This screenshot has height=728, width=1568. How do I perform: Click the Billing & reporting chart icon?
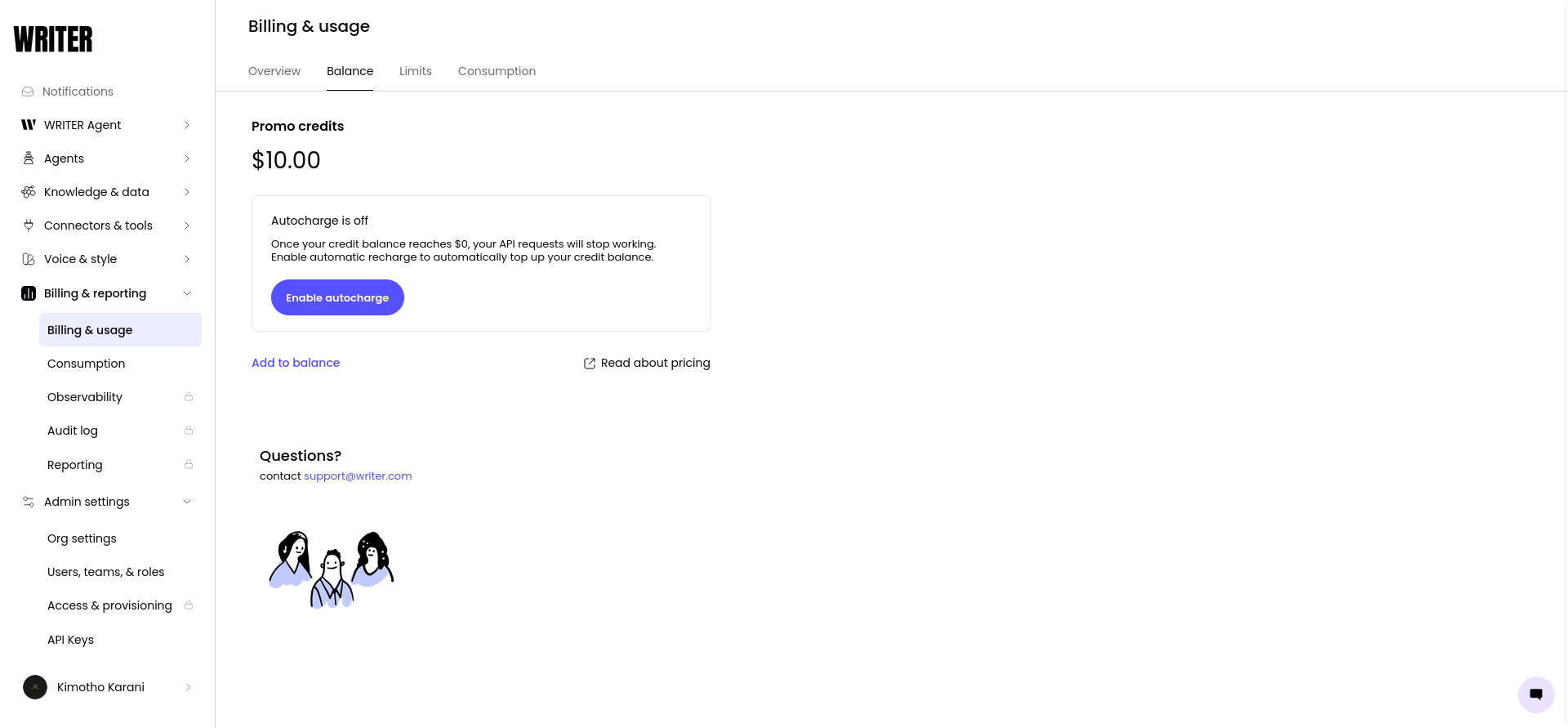pyautogui.click(x=29, y=293)
